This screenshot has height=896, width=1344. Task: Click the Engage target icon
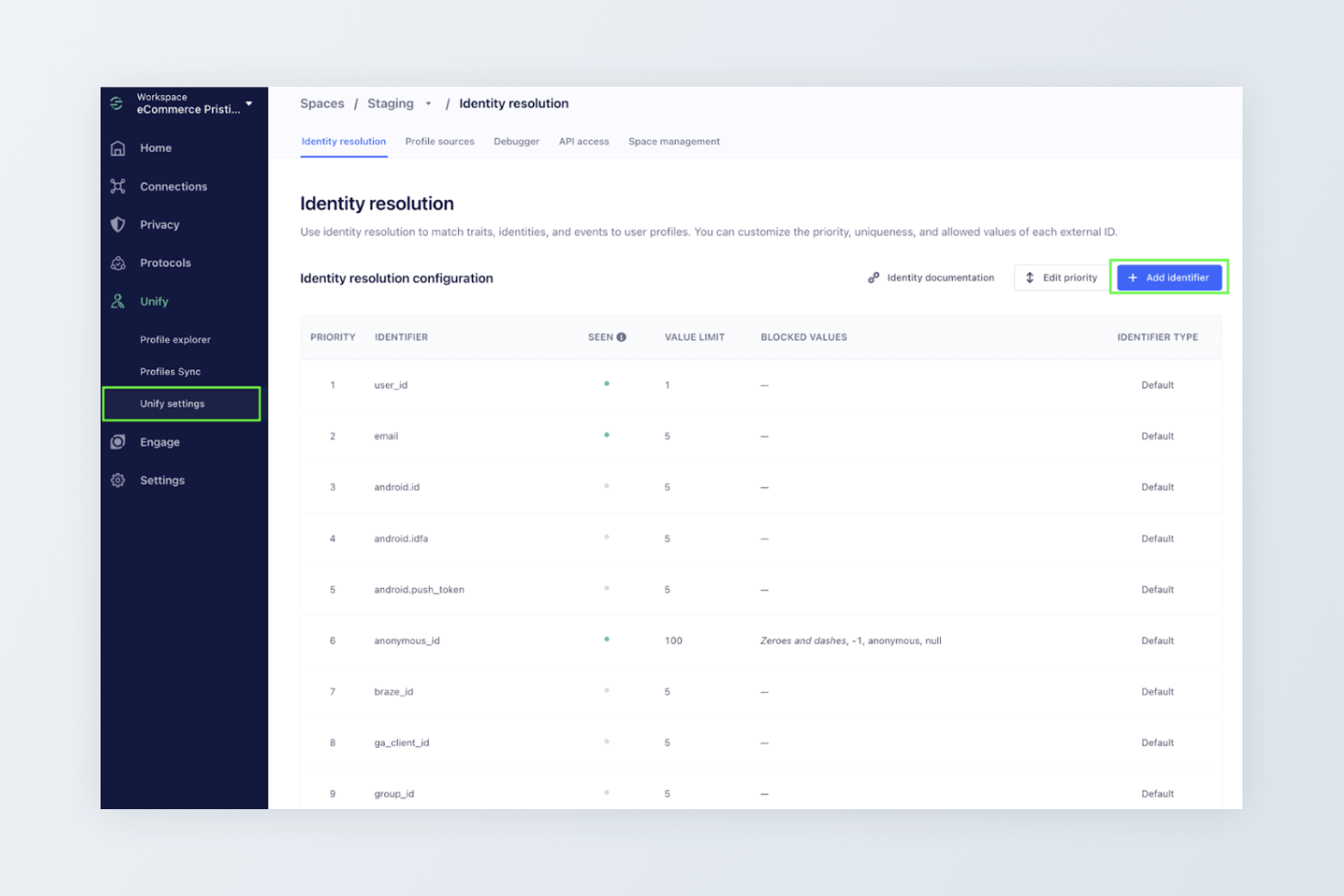[x=118, y=443]
